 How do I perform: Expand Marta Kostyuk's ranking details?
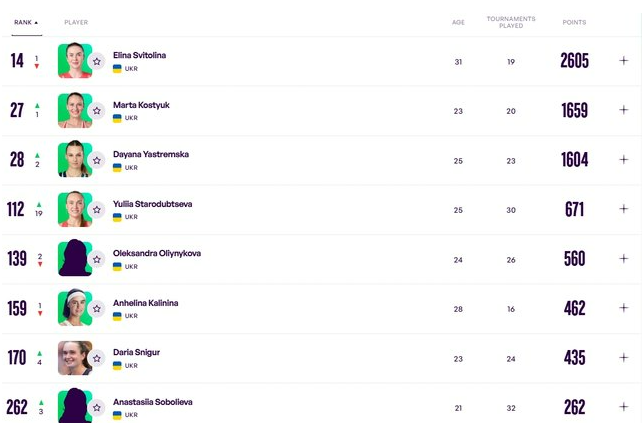[x=623, y=110]
